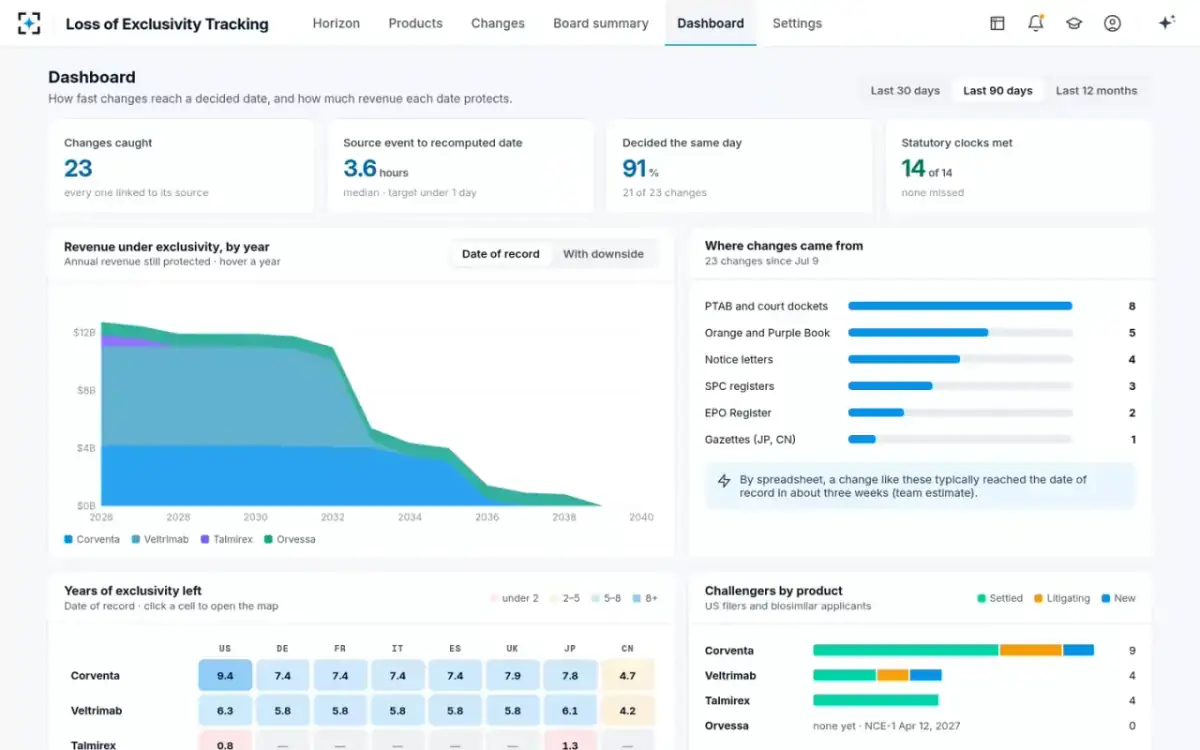The height and width of the screenshot is (750, 1200).
Task: Click the Litigating legend marker in Challengers
Action: [1038, 598]
